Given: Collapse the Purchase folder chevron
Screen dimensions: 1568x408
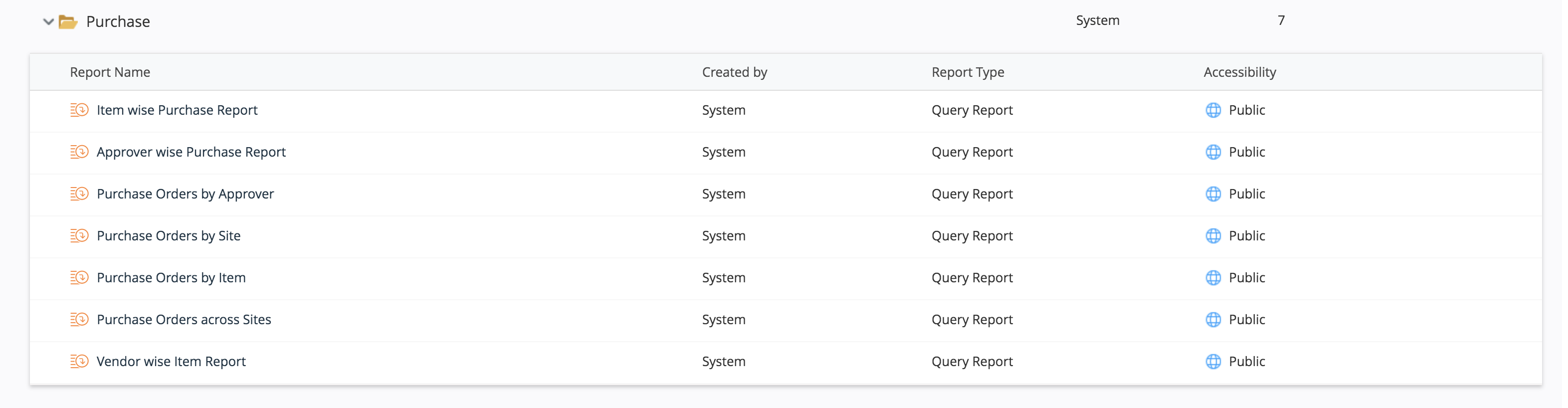Looking at the screenshot, I should click(x=48, y=22).
